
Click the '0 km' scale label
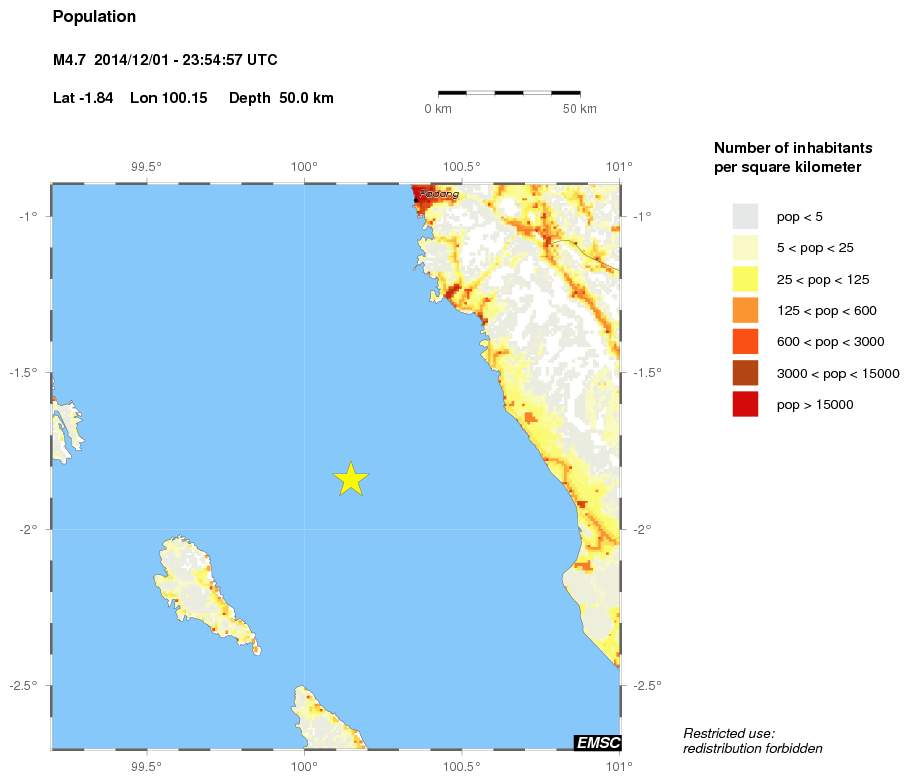click(x=438, y=109)
